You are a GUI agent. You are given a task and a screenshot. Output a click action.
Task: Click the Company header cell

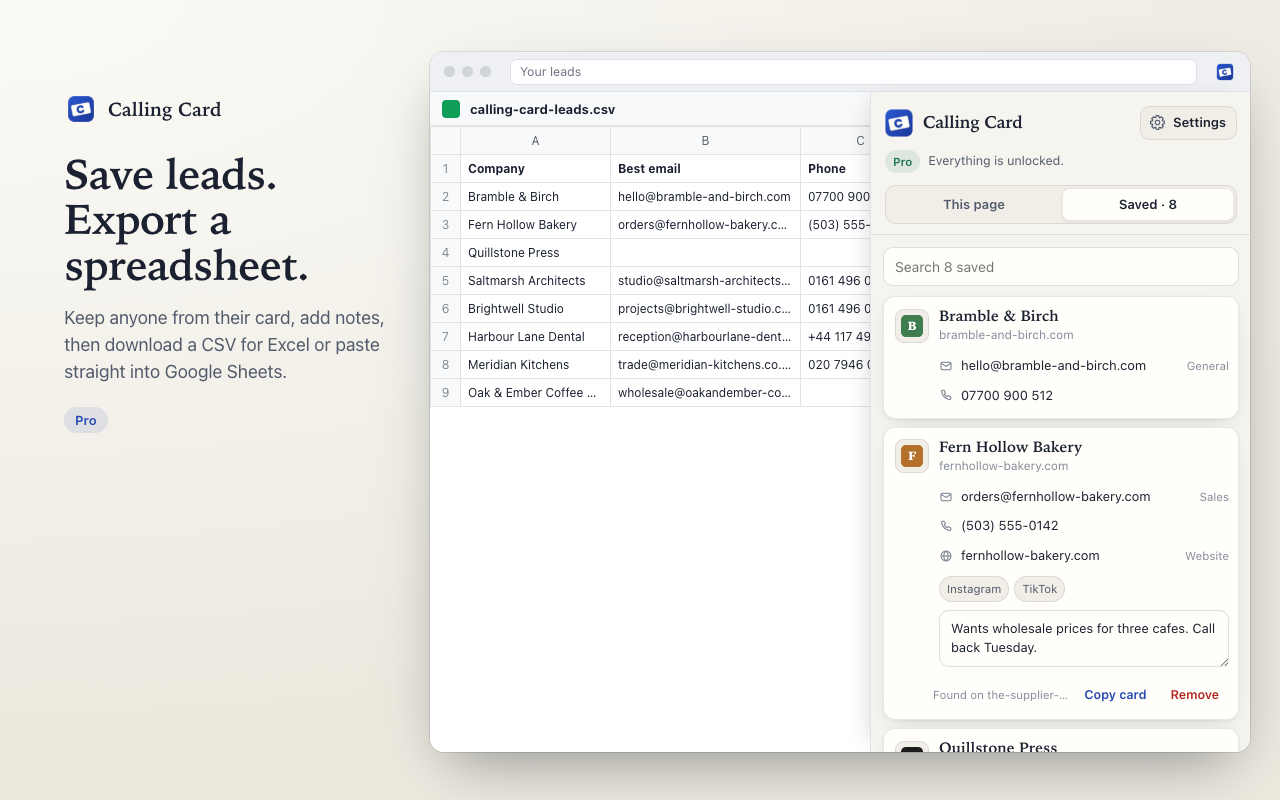click(x=535, y=169)
